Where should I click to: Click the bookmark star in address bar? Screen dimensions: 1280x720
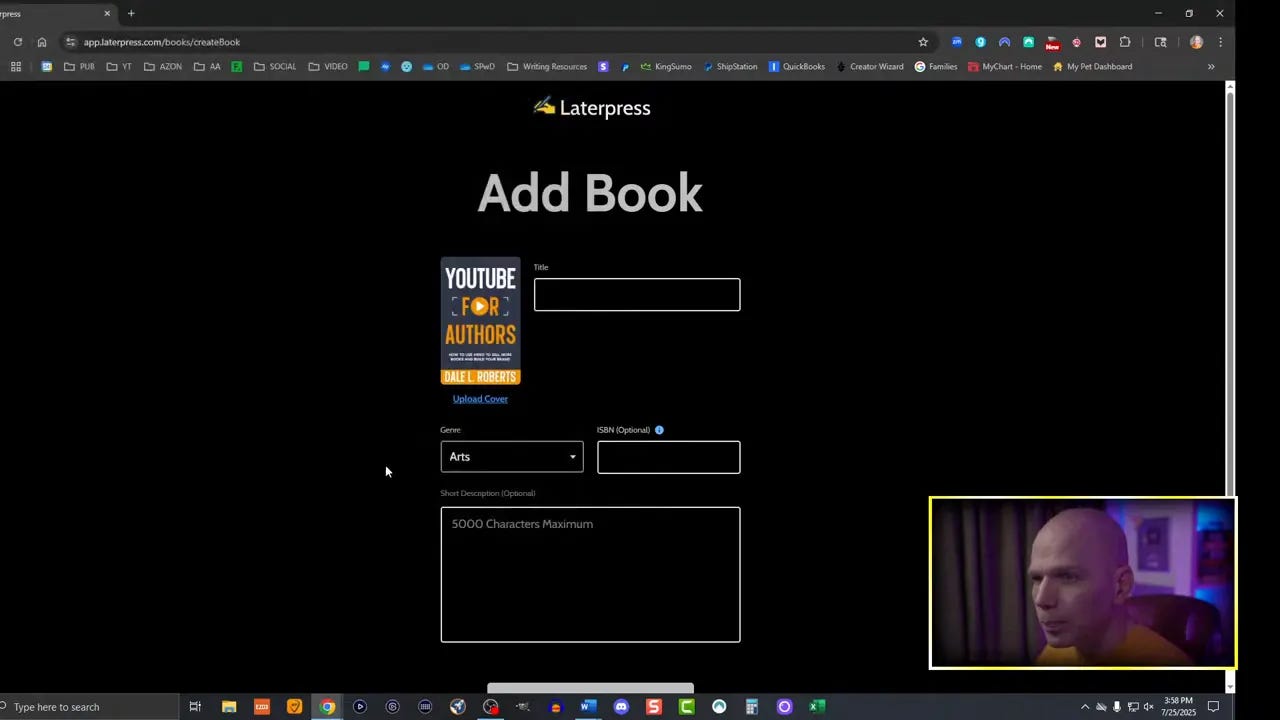pyautogui.click(x=923, y=42)
